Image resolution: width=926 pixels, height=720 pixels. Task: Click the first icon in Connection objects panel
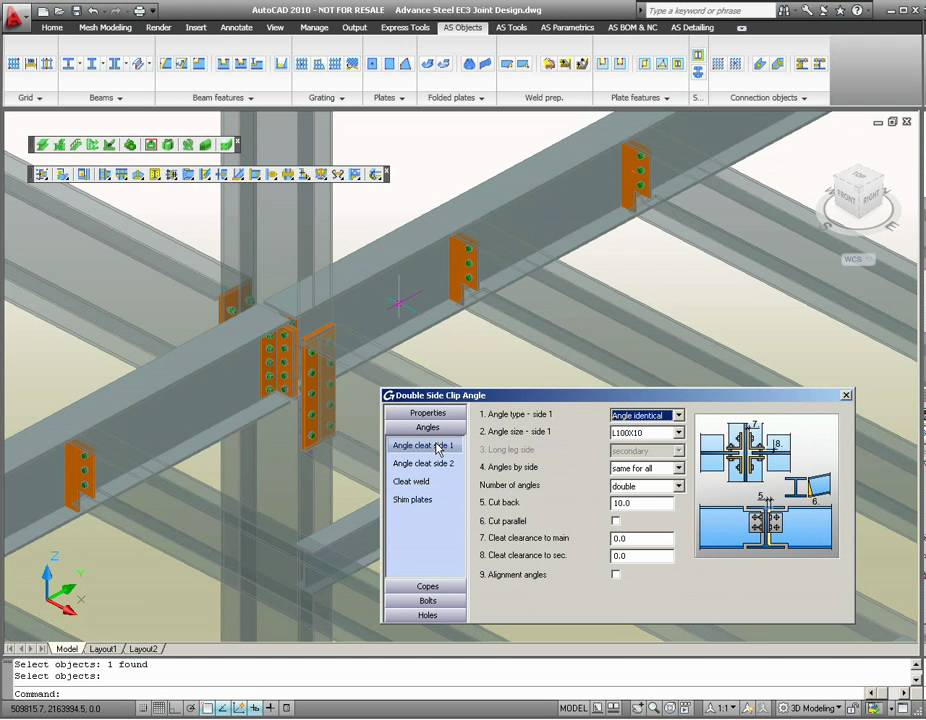(718, 64)
